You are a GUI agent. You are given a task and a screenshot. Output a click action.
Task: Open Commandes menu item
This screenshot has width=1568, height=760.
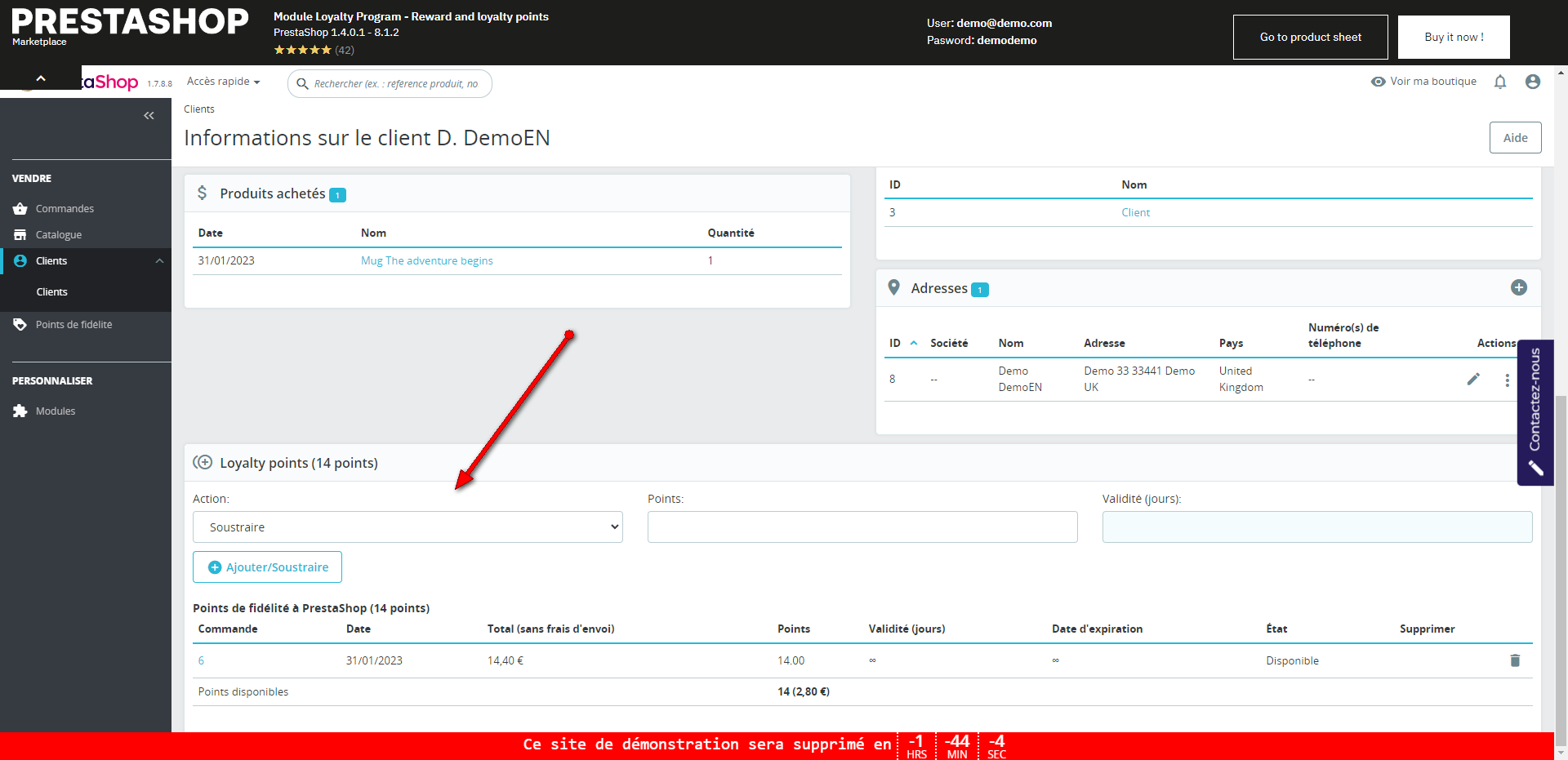pyautogui.click(x=65, y=209)
